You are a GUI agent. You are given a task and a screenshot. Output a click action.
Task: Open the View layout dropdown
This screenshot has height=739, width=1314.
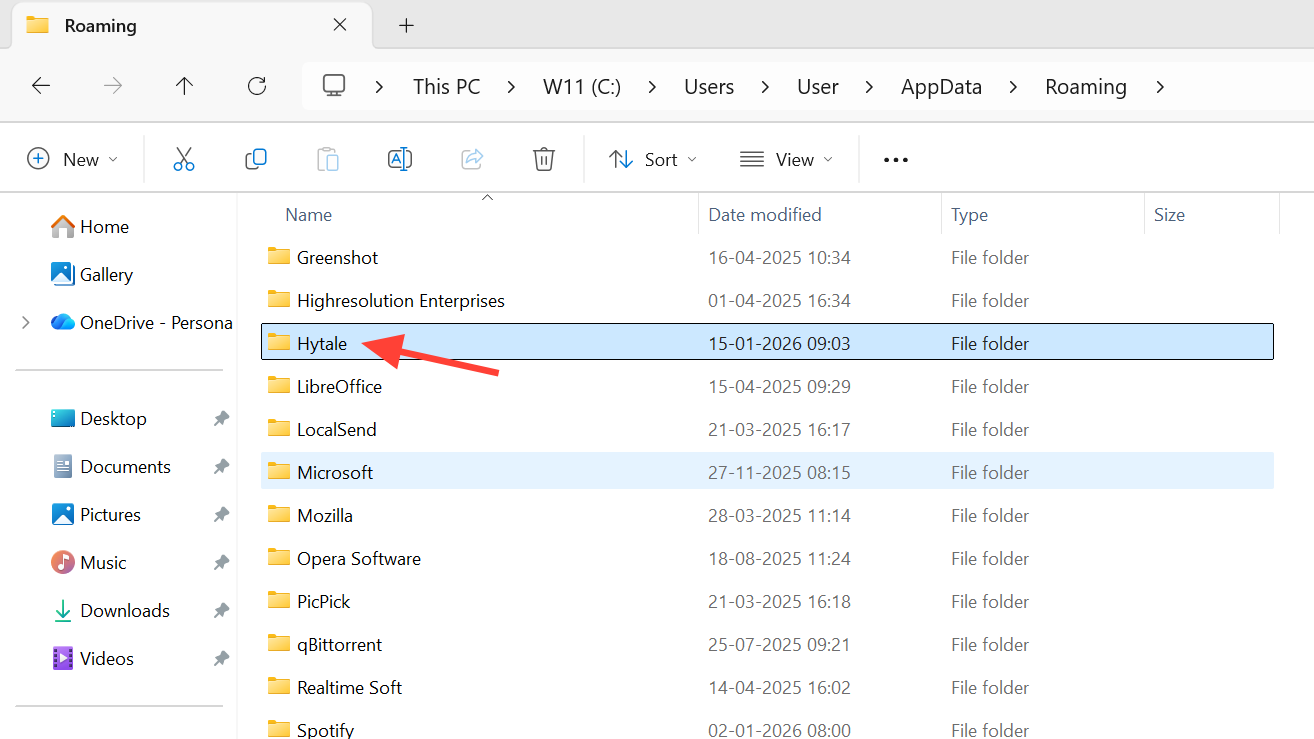pos(787,159)
